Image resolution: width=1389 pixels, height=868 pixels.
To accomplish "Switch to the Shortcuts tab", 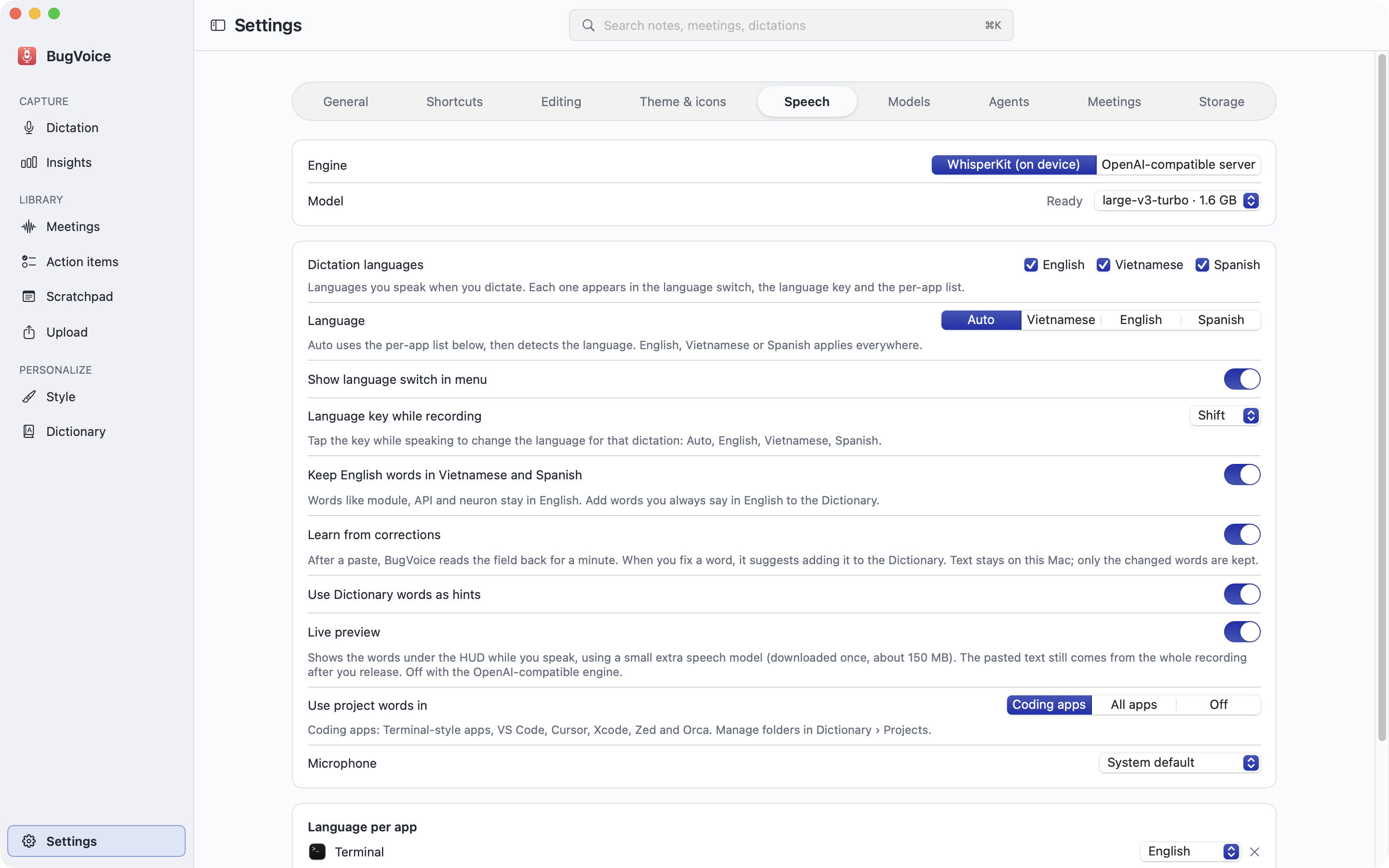I will tap(454, 102).
